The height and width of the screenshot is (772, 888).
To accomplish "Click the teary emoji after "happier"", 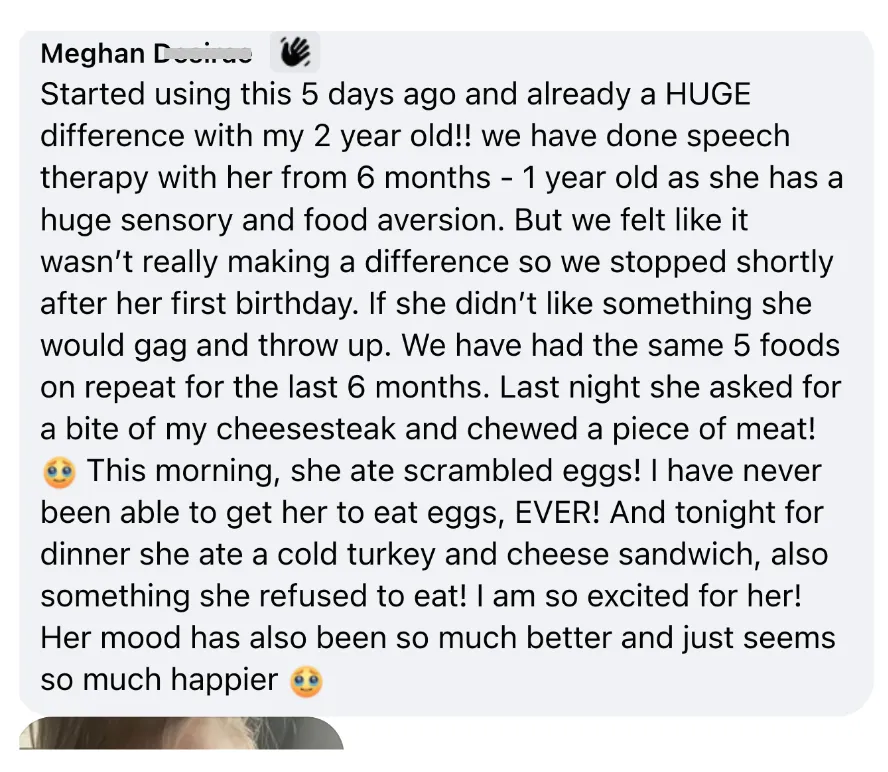I will coord(306,682).
